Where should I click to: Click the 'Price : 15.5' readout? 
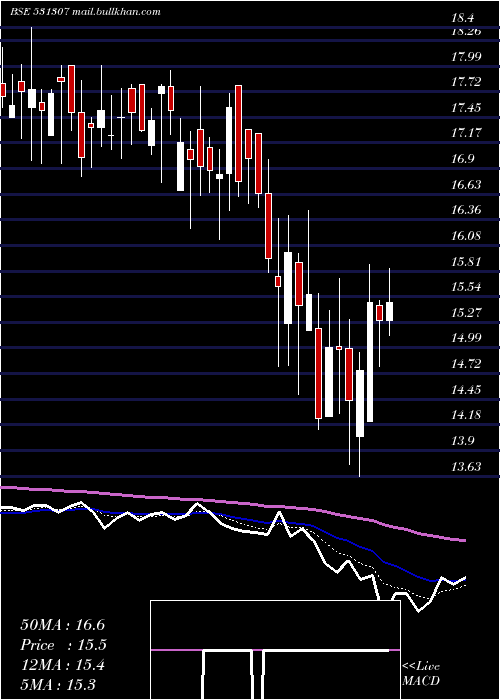point(63,645)
